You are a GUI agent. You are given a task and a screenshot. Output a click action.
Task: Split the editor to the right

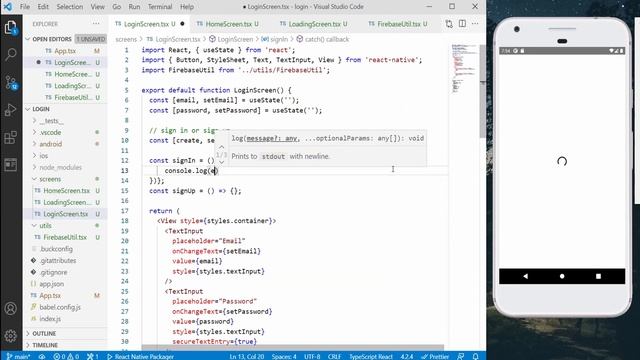pyautogui.click(x=462, y=24)
